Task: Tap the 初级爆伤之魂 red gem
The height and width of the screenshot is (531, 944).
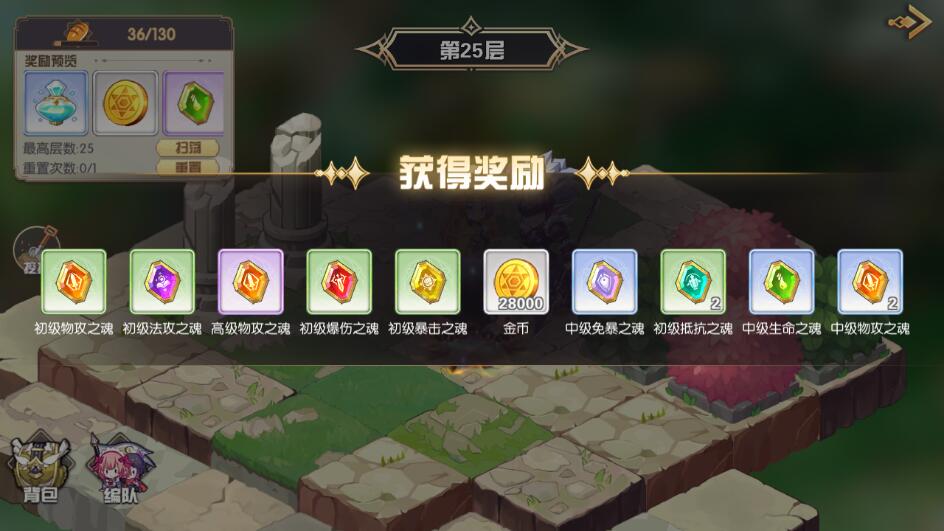Action: [339, 282]
